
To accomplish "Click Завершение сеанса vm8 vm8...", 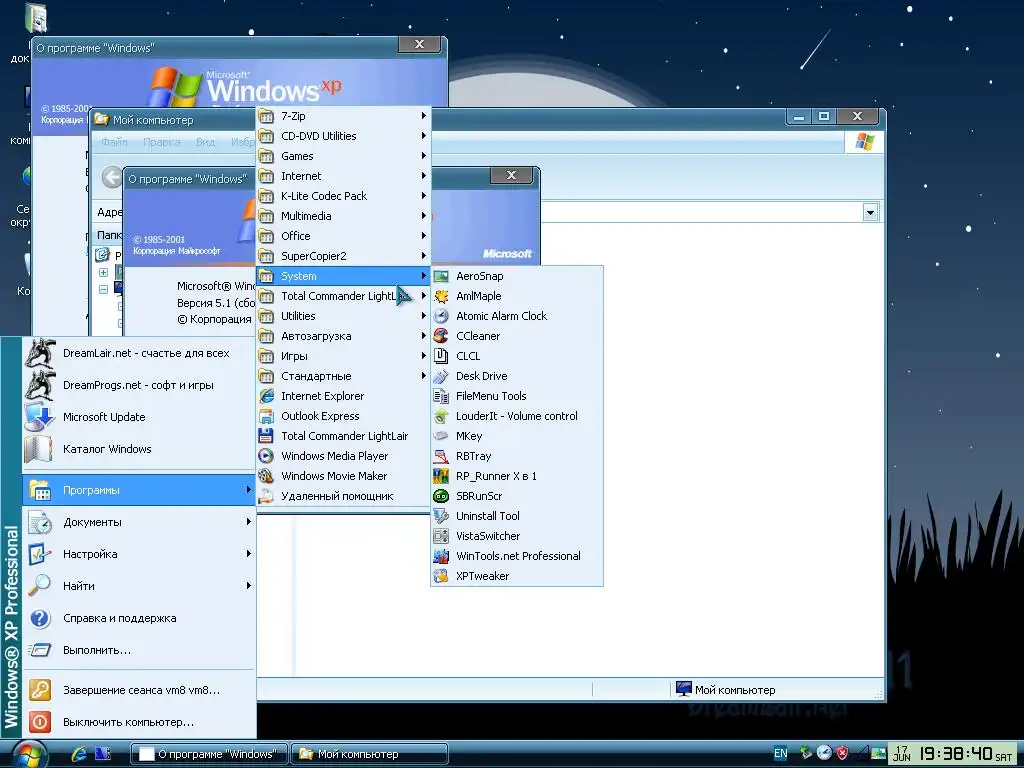I will [138, 690].
